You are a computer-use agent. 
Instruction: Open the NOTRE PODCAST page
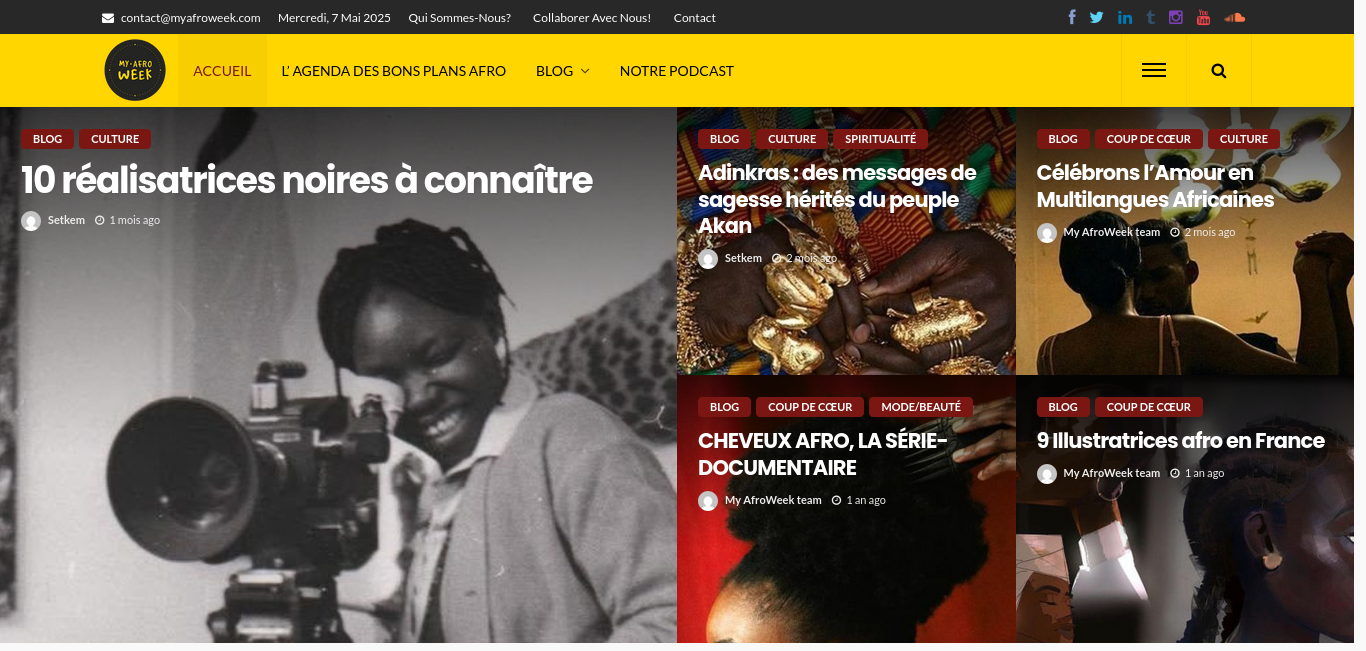(677, 71)
